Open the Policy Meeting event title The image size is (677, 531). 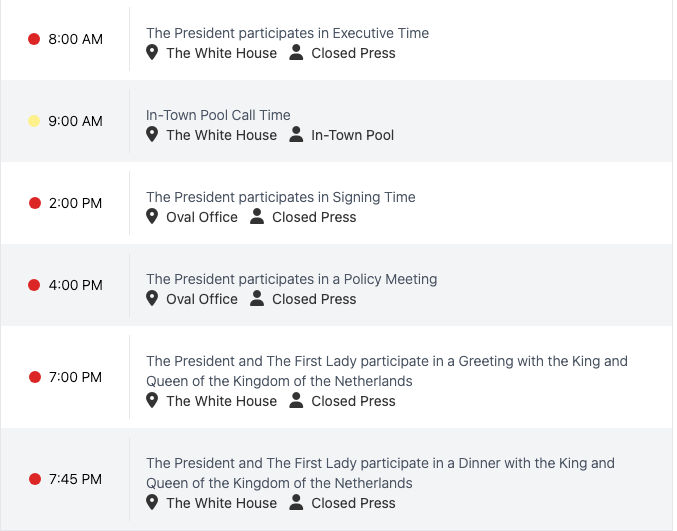click(x=291, y=279)
